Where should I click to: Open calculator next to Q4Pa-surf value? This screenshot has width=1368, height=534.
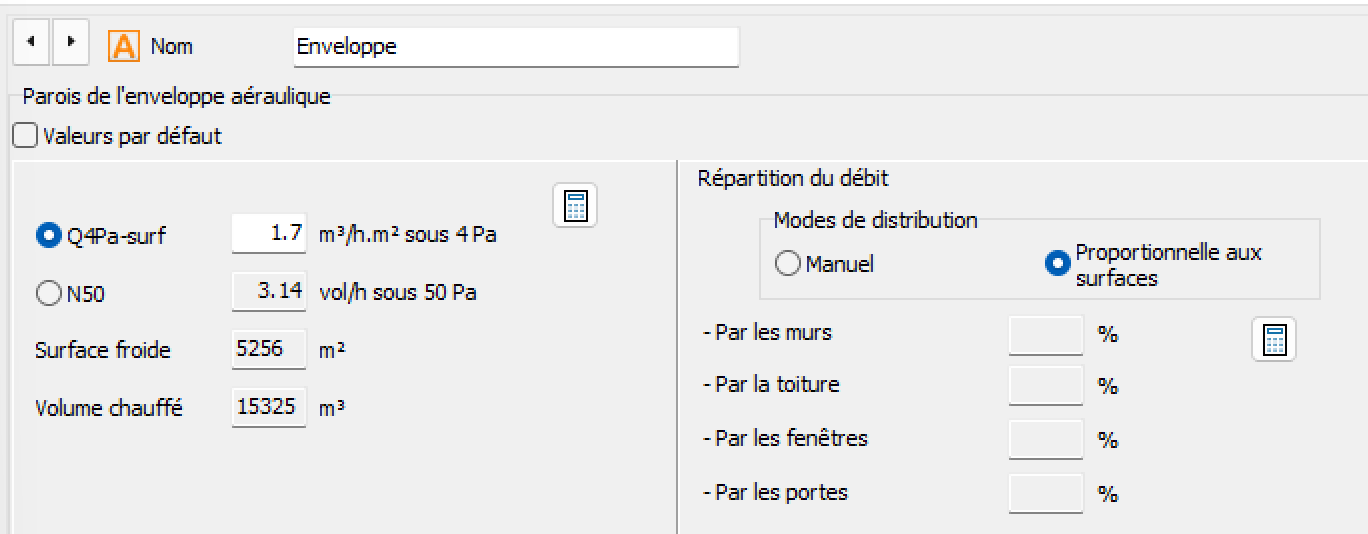point(575,206)
